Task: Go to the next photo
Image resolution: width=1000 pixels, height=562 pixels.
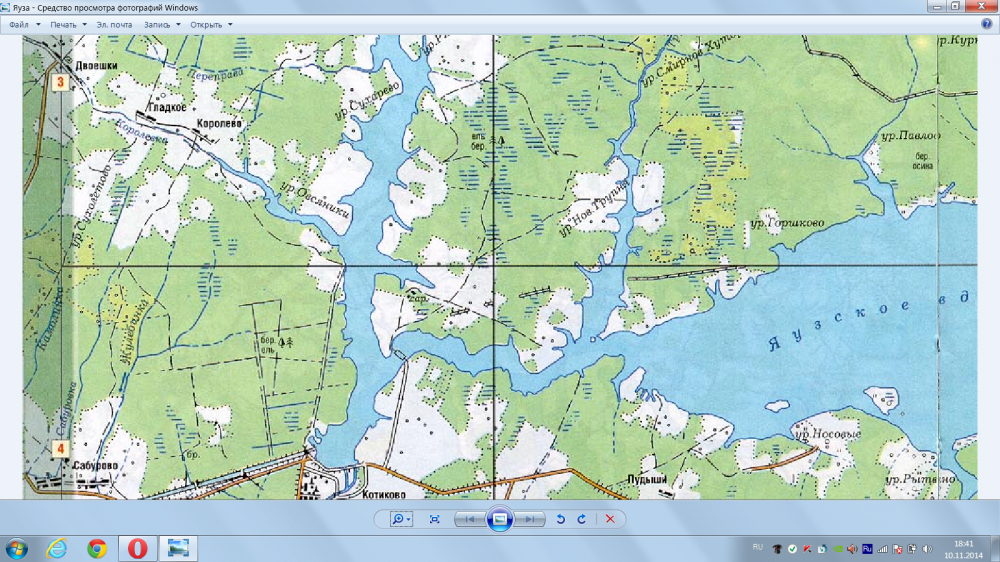Action: (531, 519)
